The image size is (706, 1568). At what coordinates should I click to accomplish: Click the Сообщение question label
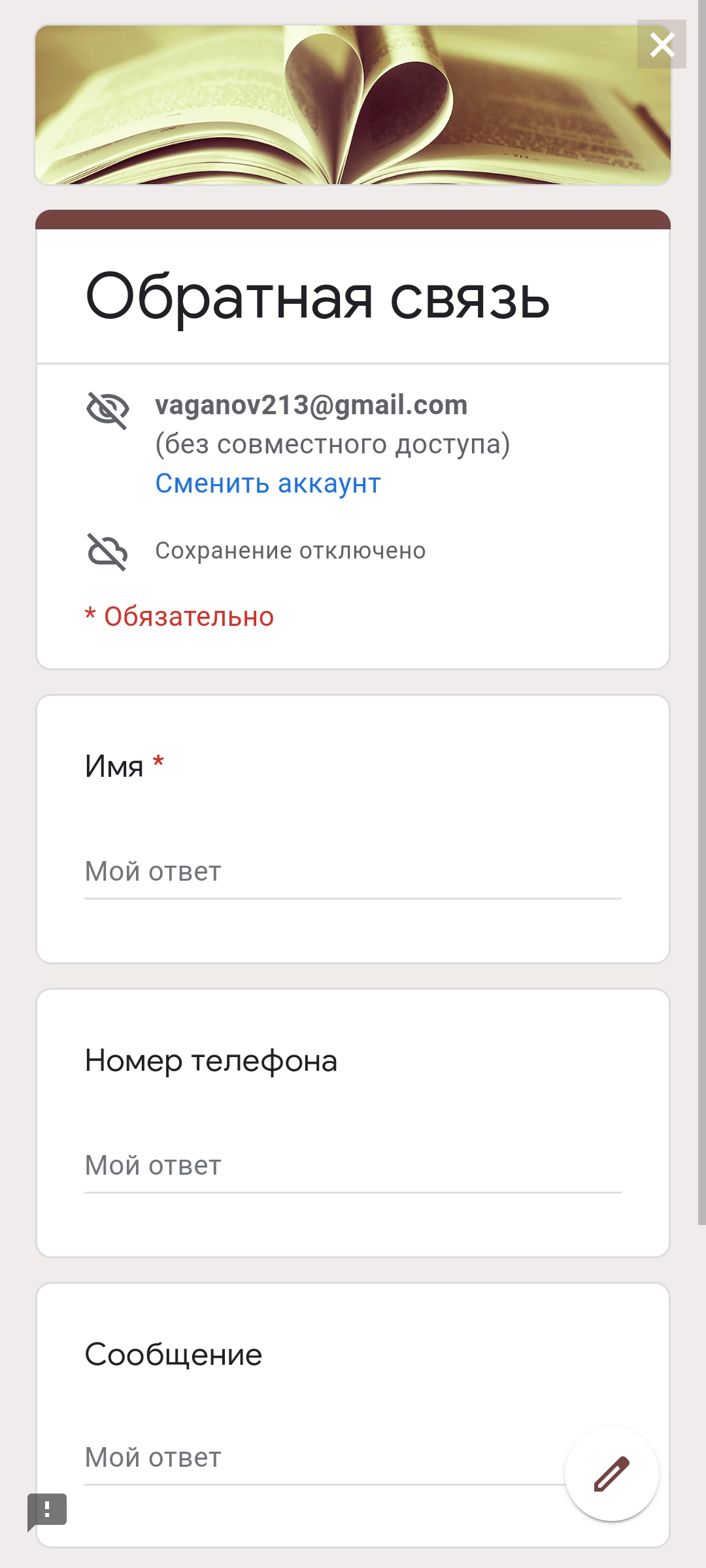[174, 1354]
